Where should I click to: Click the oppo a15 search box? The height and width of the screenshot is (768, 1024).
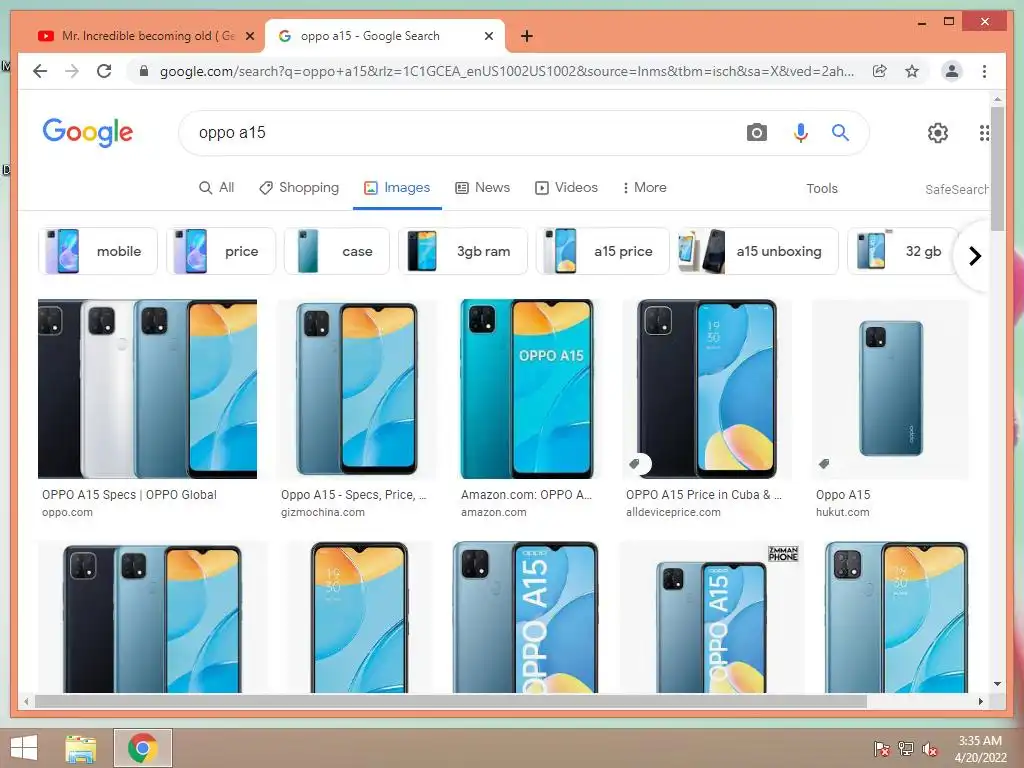[457, 133]
